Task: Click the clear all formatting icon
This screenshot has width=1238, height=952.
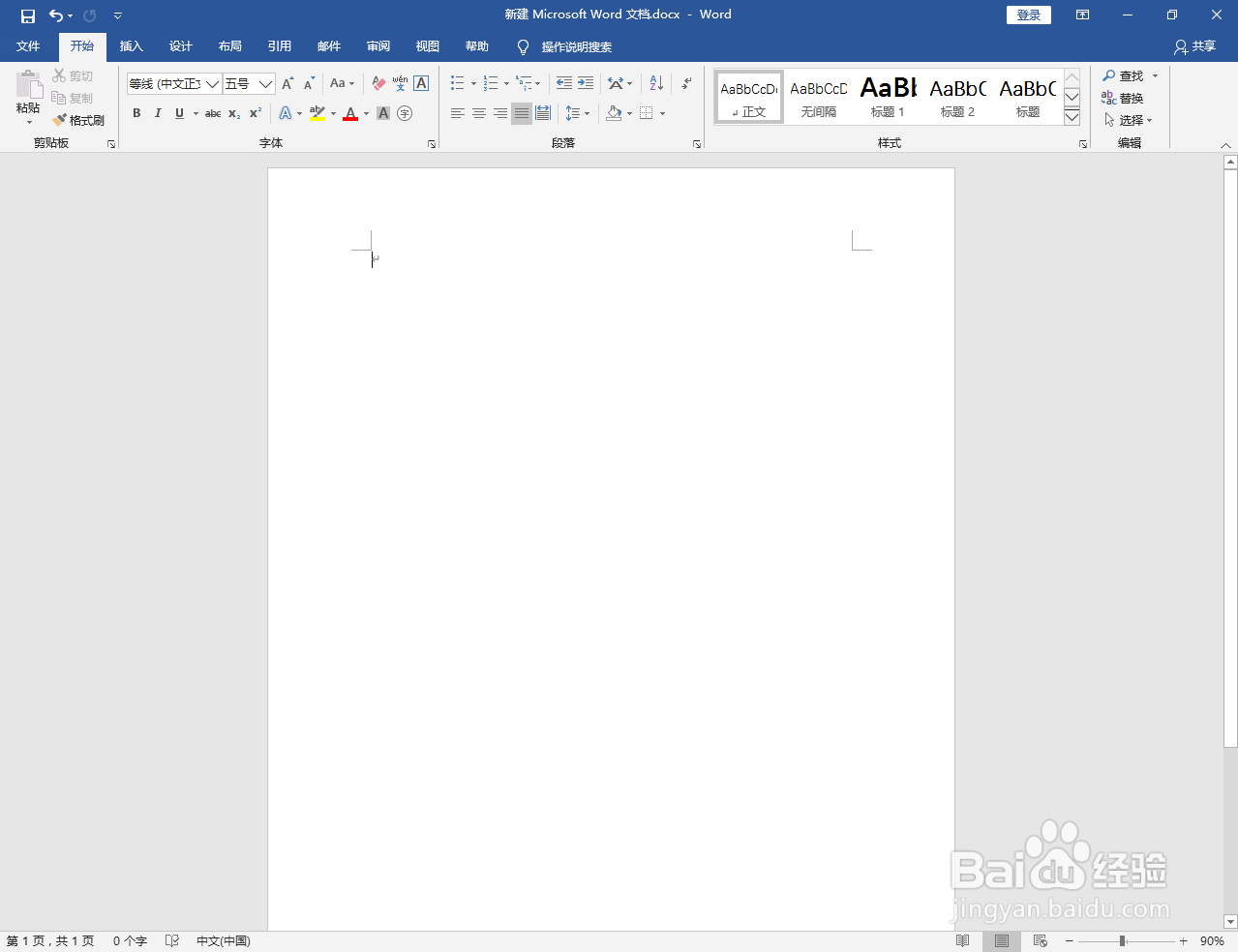Action: (378, 83)
